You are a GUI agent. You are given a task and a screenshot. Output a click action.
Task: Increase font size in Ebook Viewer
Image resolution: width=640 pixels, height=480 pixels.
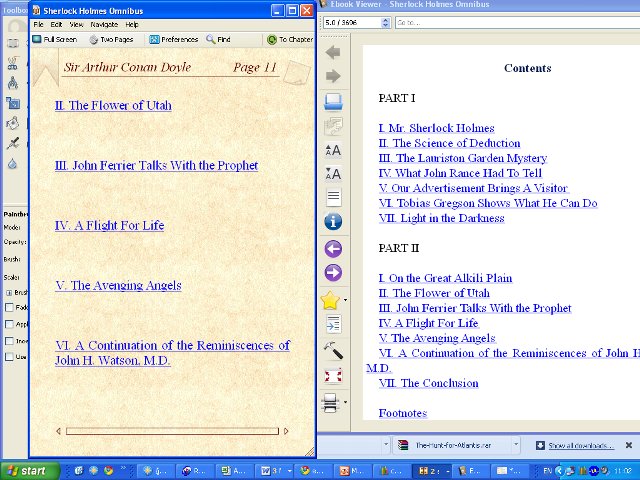point(333,150)
